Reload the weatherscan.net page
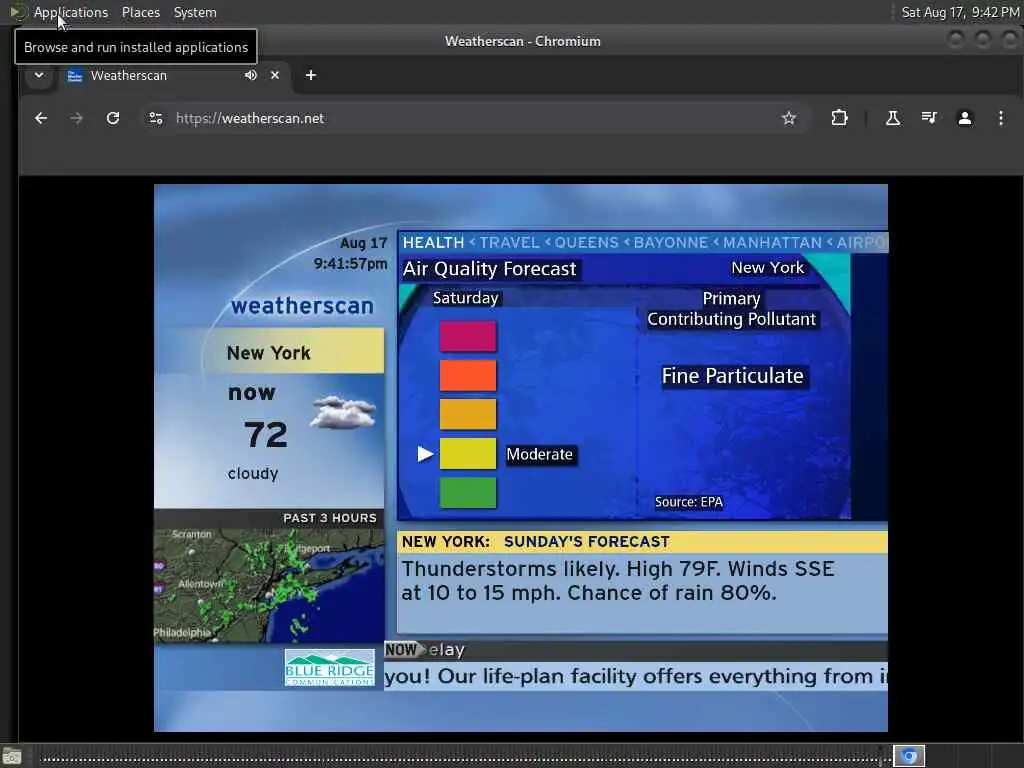1024x768 pixels. click(x=113, y=118)
